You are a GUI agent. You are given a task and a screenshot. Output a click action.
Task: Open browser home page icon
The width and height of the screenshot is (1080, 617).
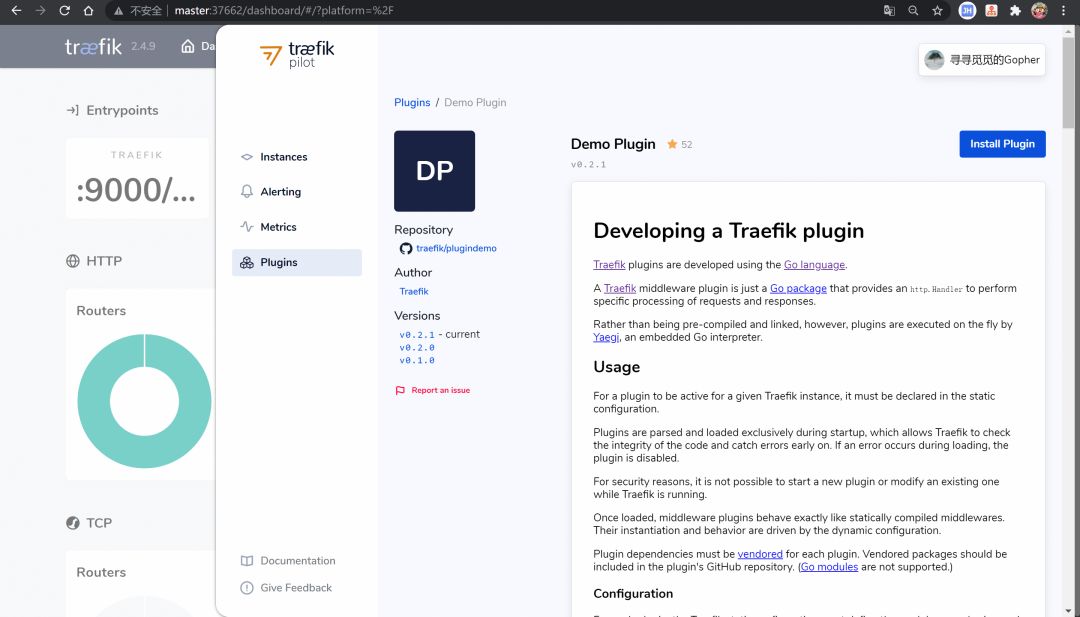click(88, 10)
